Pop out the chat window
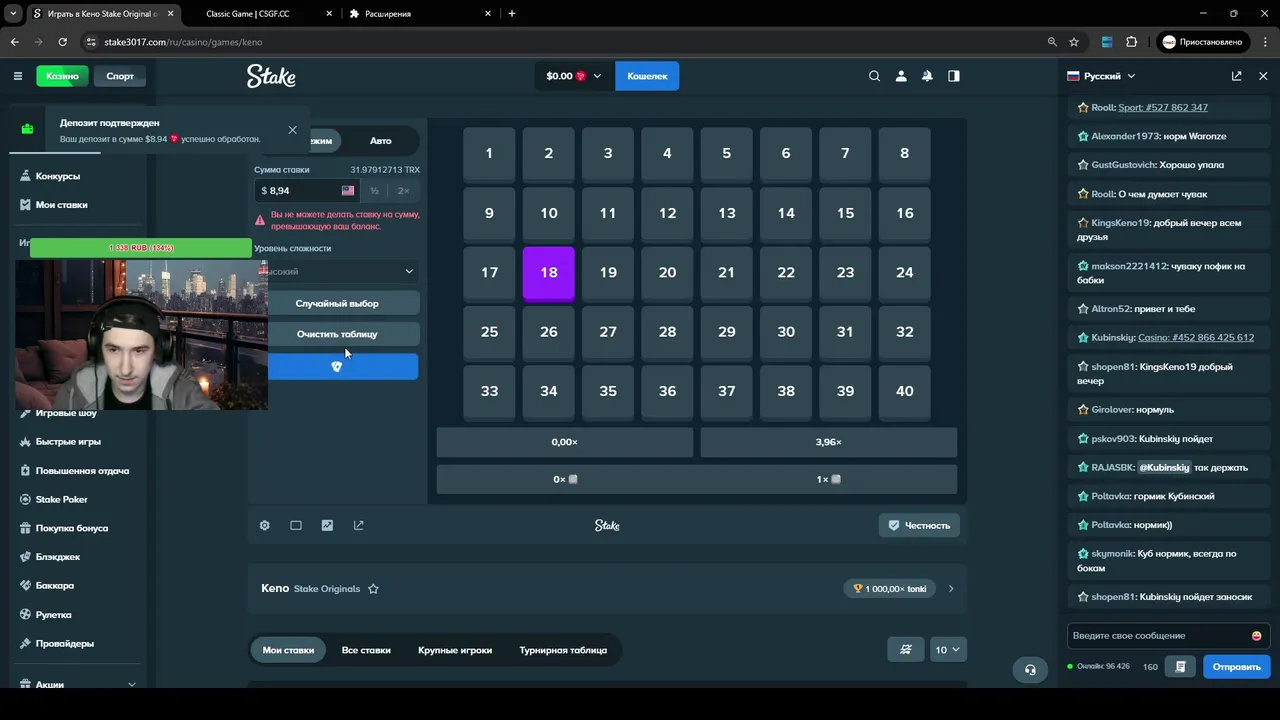This screenshot has width=1280, height=720. (1236, 76)
